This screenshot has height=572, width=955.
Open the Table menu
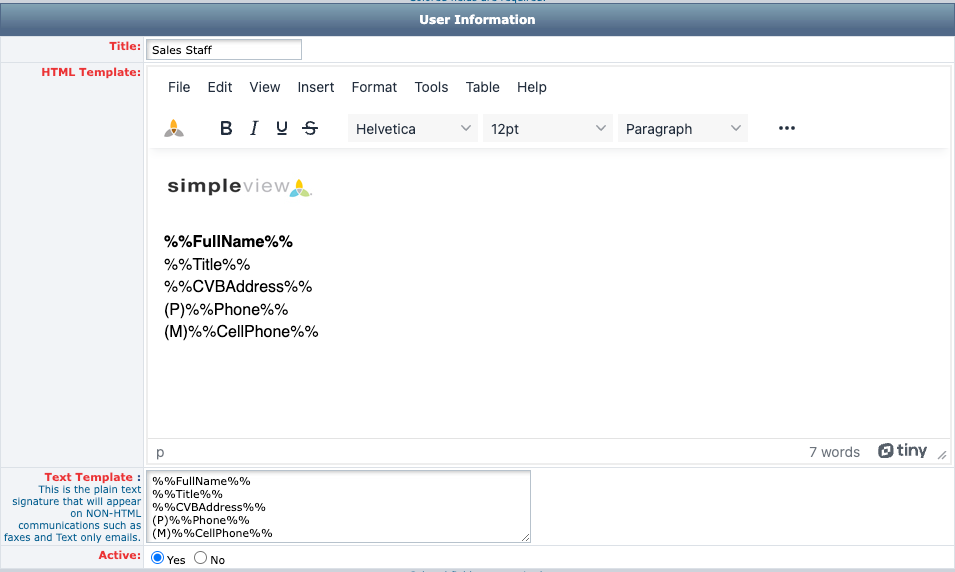point(482,87)
